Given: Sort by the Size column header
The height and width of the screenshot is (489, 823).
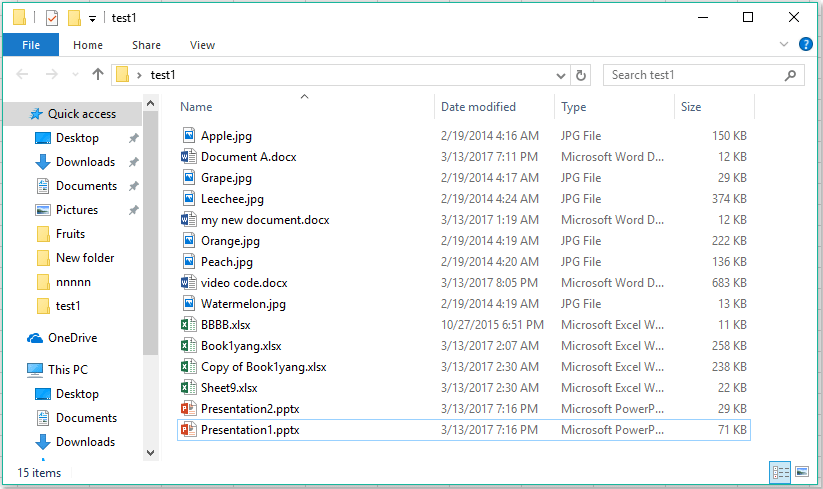Looking at the screenshot, I should point(691,107).
